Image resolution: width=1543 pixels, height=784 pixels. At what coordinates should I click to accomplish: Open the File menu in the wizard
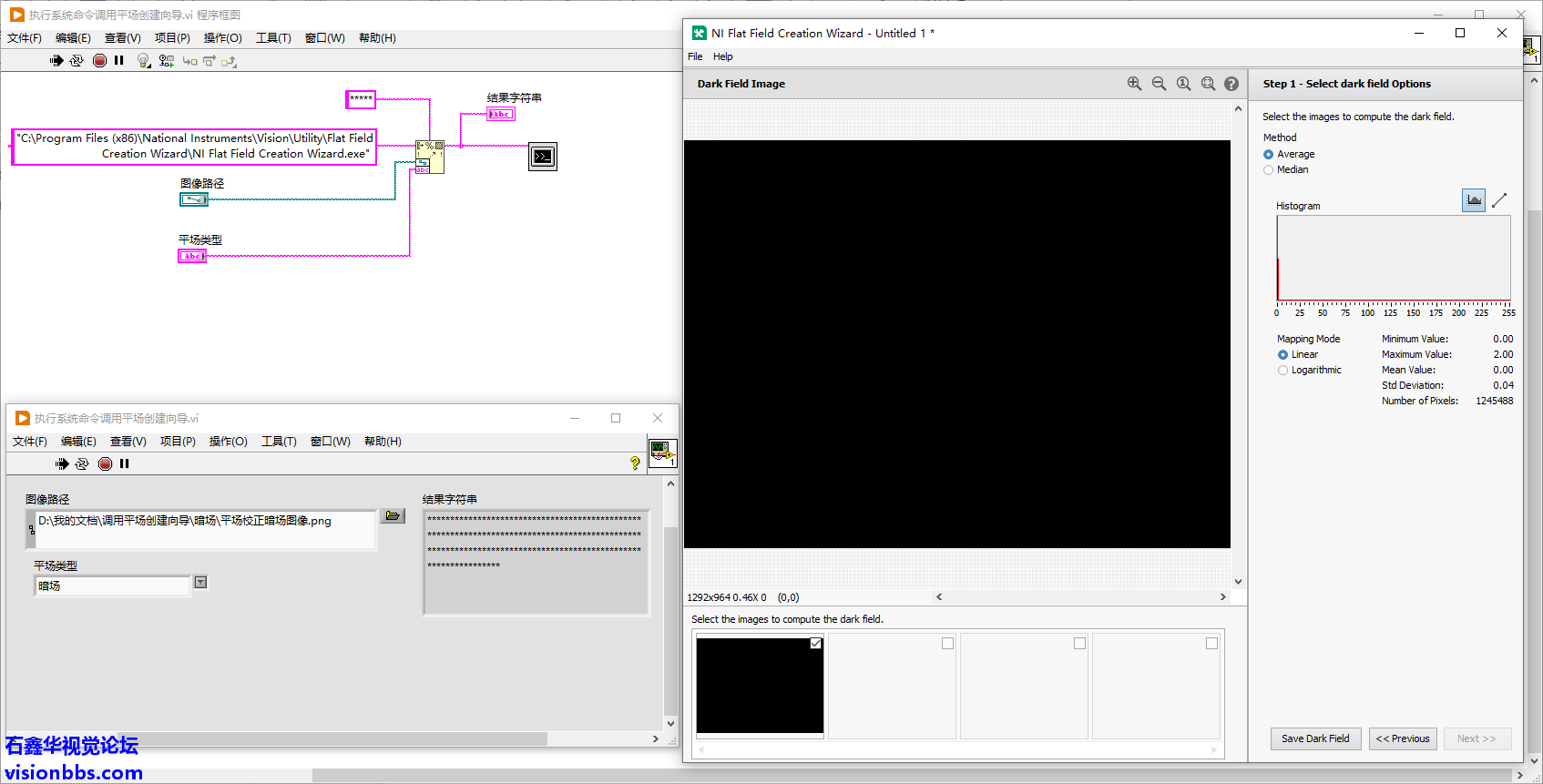pos(695,56)
